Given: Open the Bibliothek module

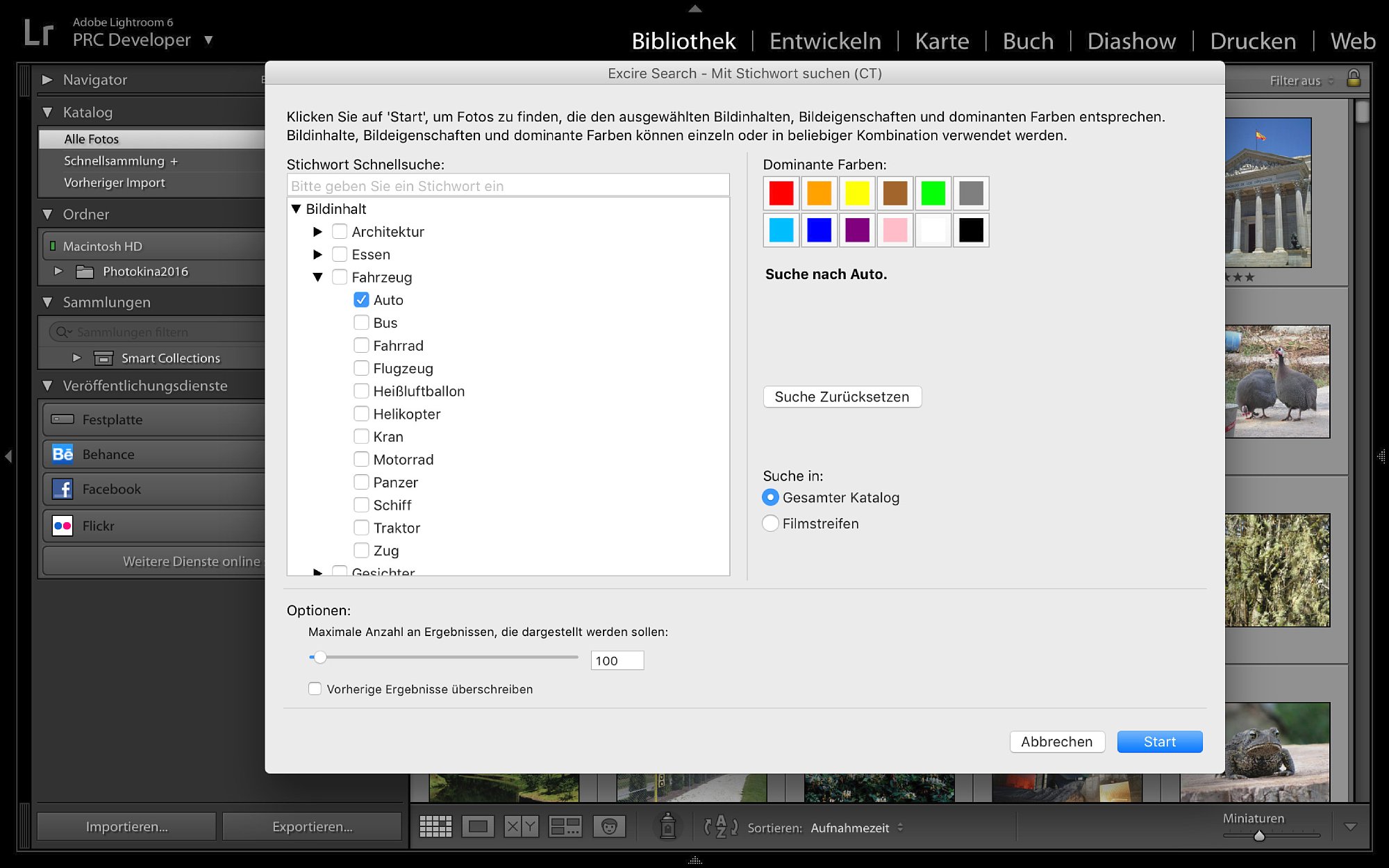Looking at the screenshot, I should [683, 41].
